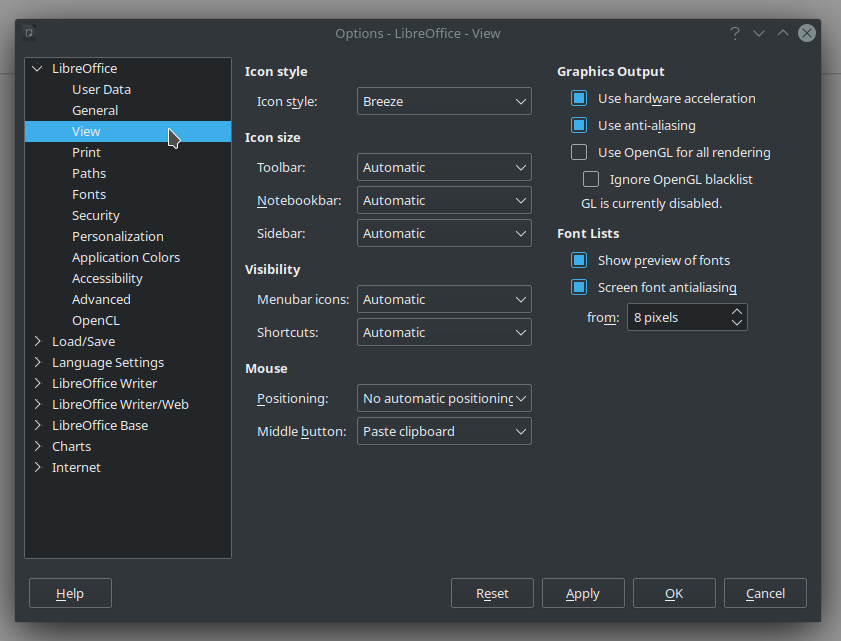
Task: Check Ignore OpenGL blacklist option
Action: tap(591, 179)
